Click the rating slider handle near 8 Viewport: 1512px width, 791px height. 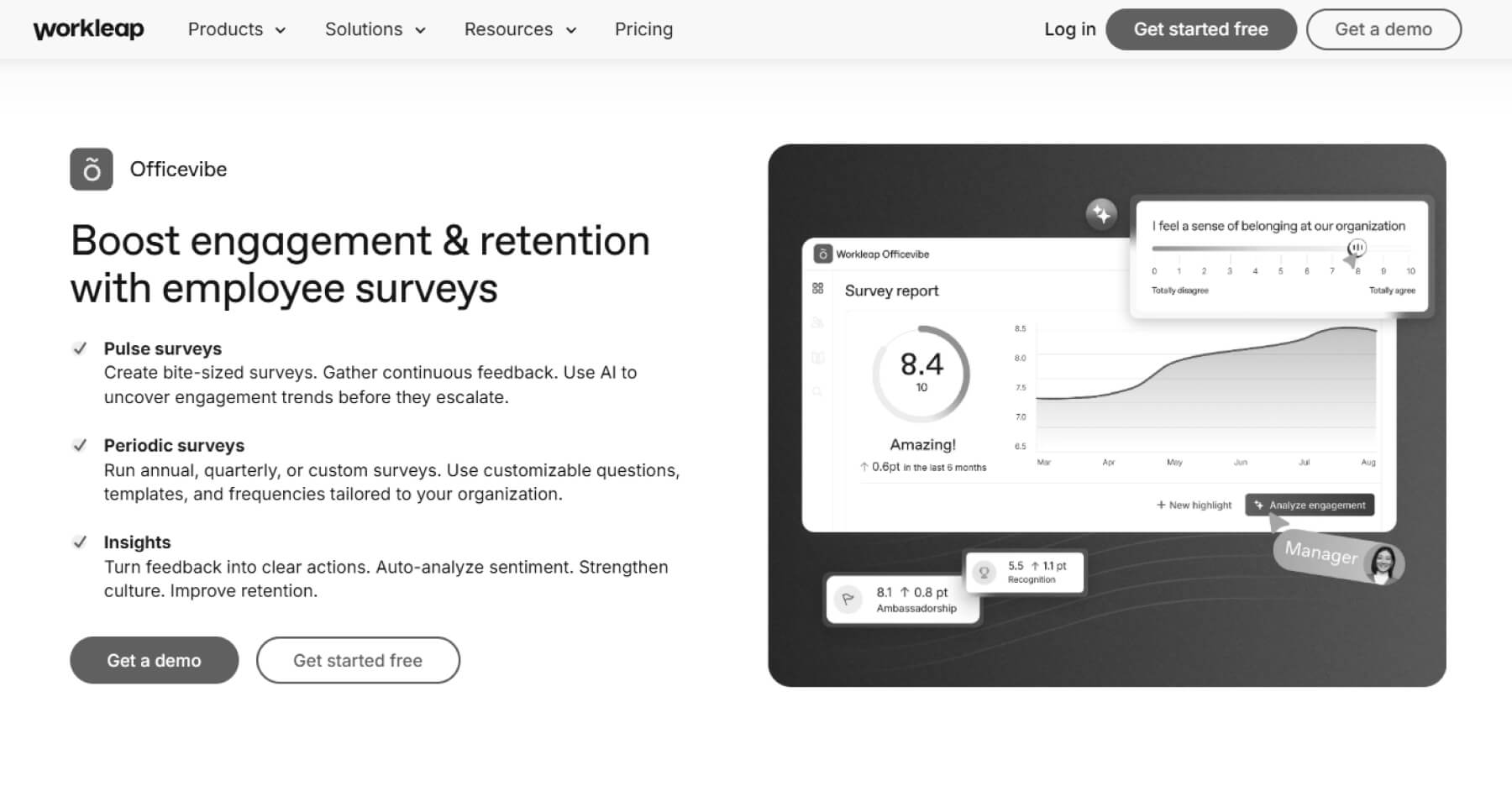click(1357, 248)
